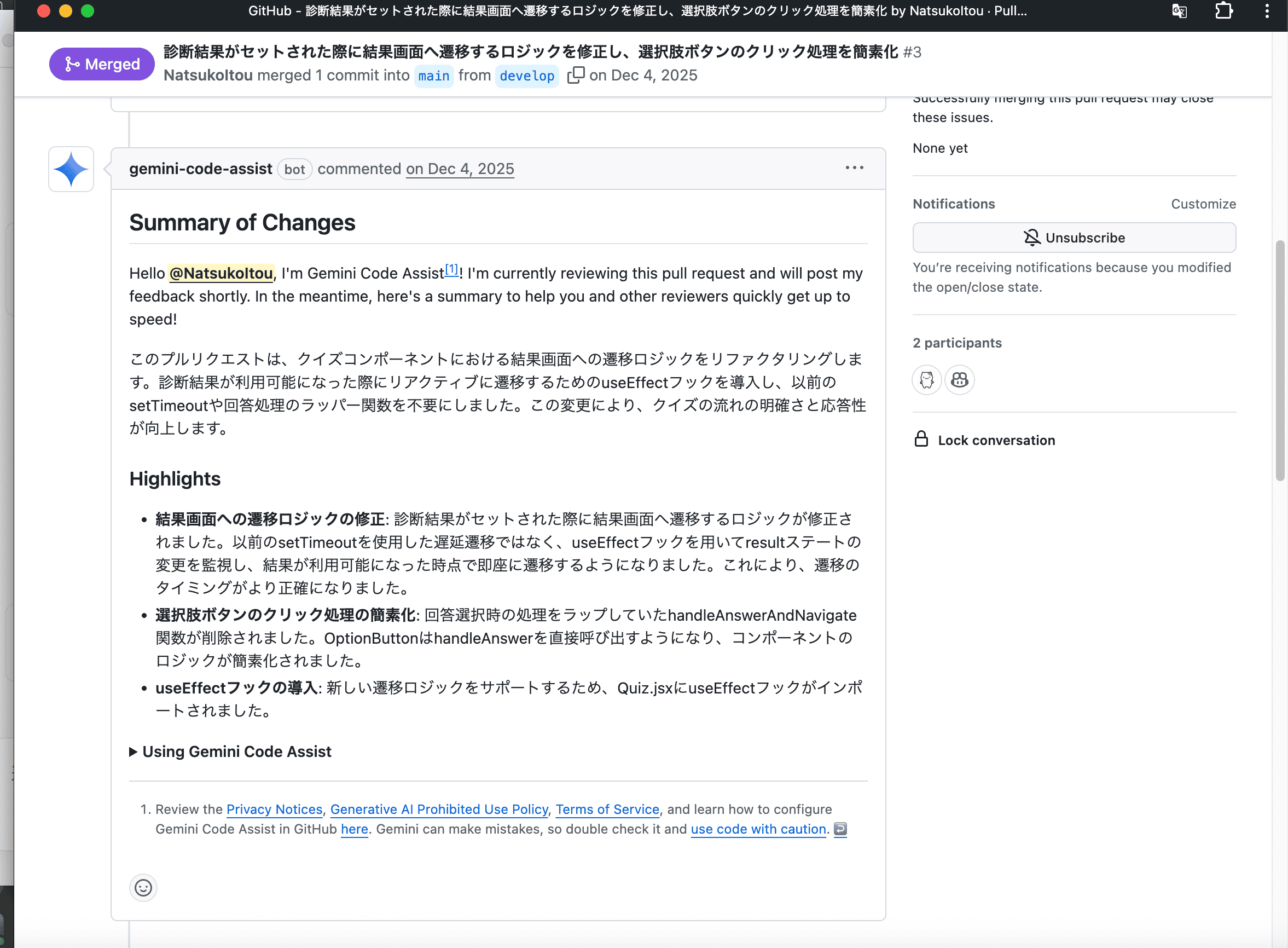Open the use code with caution link
Viewport: 1288px width, 948px height.
[x=758, y=829]
